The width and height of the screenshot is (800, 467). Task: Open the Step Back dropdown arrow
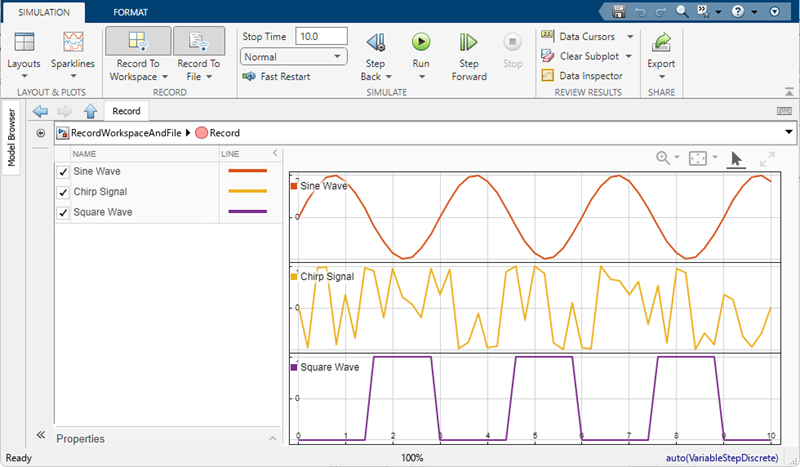tap(388, 77)
